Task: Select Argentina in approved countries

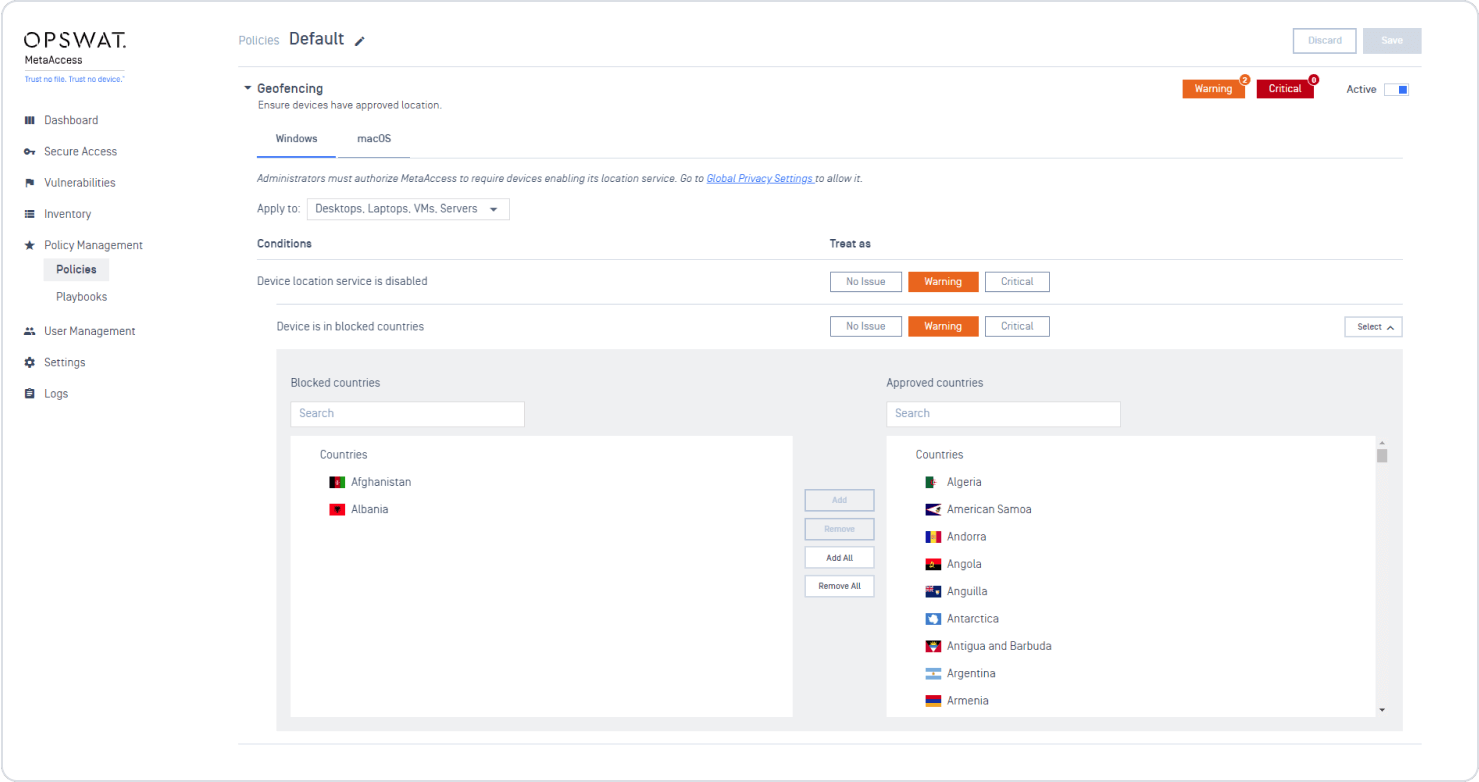Action: [x=971, y=674]
